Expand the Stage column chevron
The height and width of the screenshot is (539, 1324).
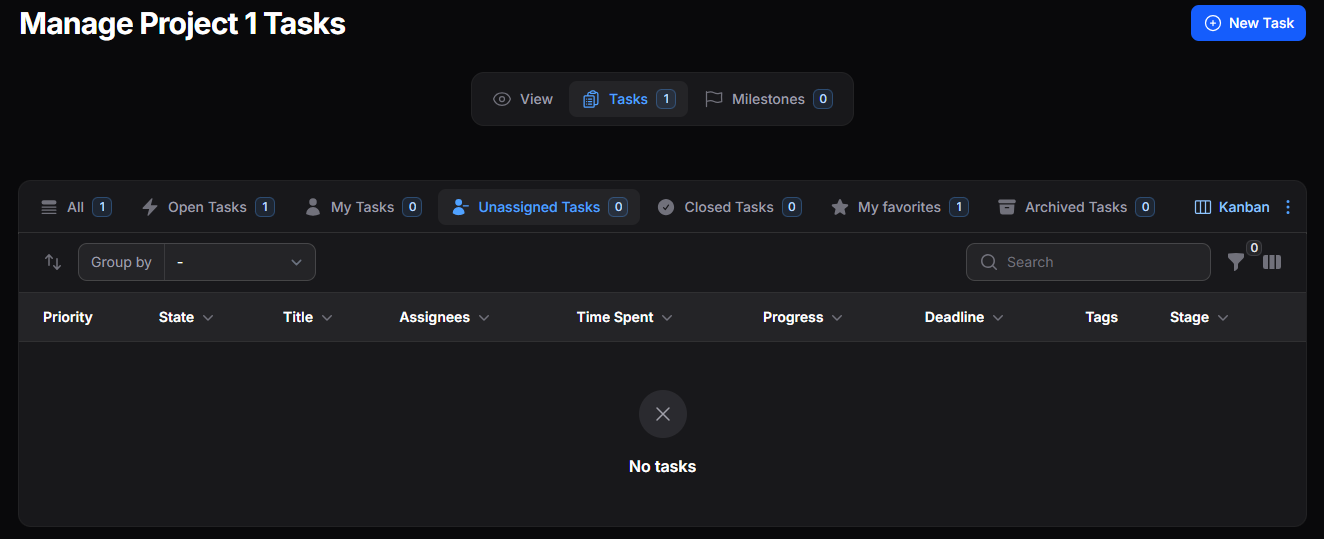click(x=1223, y=318)
